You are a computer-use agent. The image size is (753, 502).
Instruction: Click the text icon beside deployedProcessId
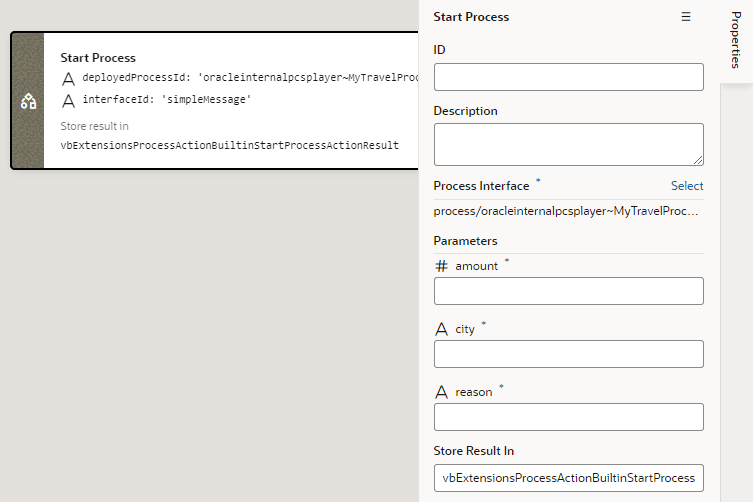coord(68,78)
